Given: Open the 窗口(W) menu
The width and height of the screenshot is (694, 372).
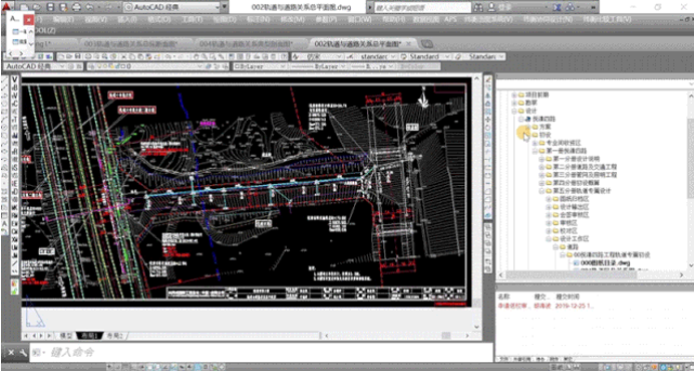Looking at the screenshot, I should pyautogui.click(x=360, y=20).
